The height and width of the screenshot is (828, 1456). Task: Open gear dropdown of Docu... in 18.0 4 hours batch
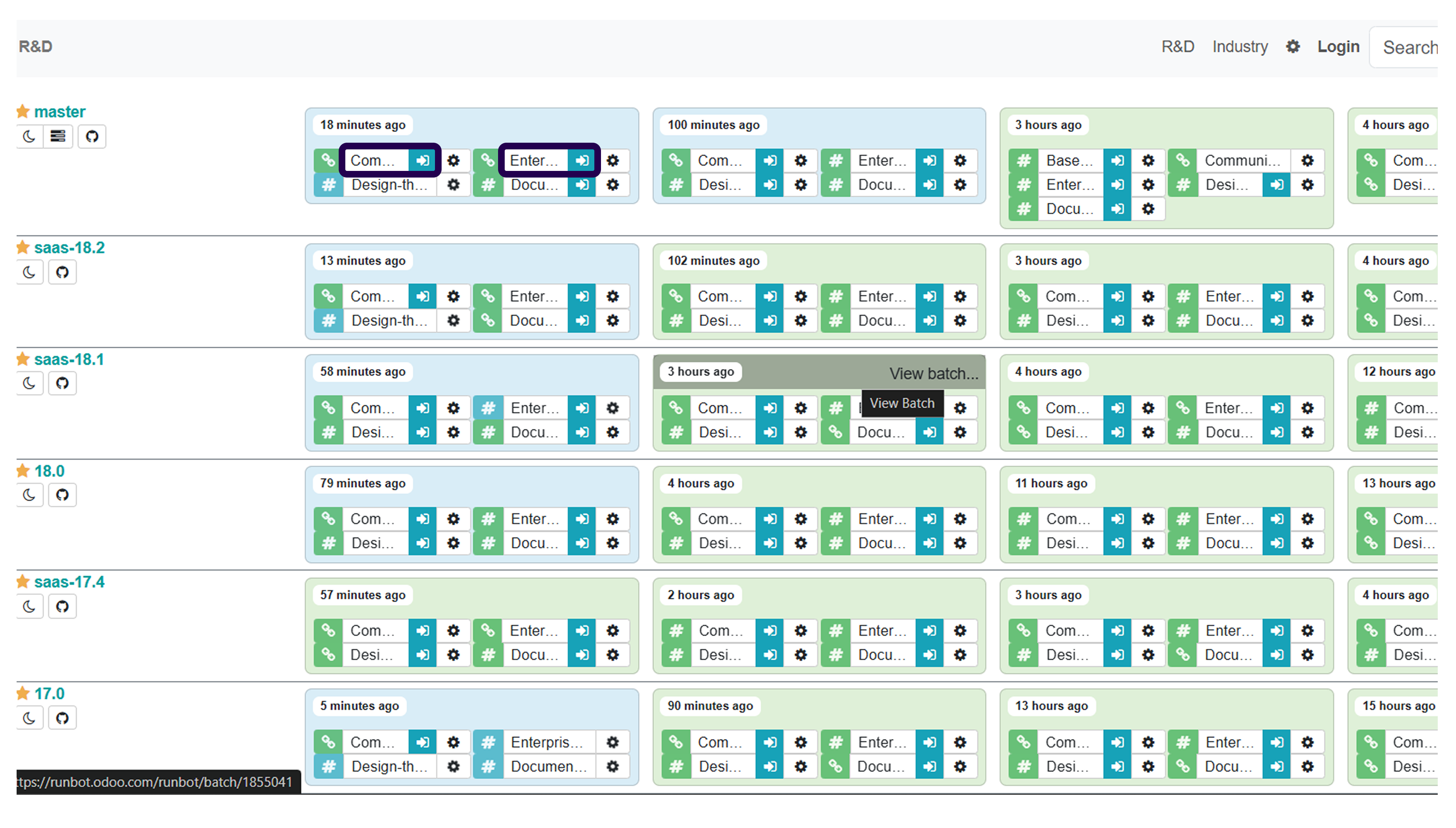pos(960,543)
